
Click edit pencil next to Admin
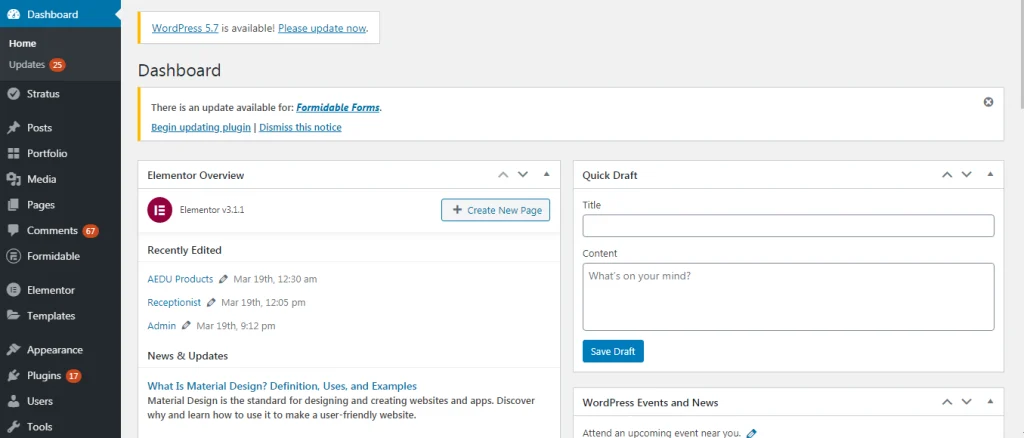[x=186, y=326]
